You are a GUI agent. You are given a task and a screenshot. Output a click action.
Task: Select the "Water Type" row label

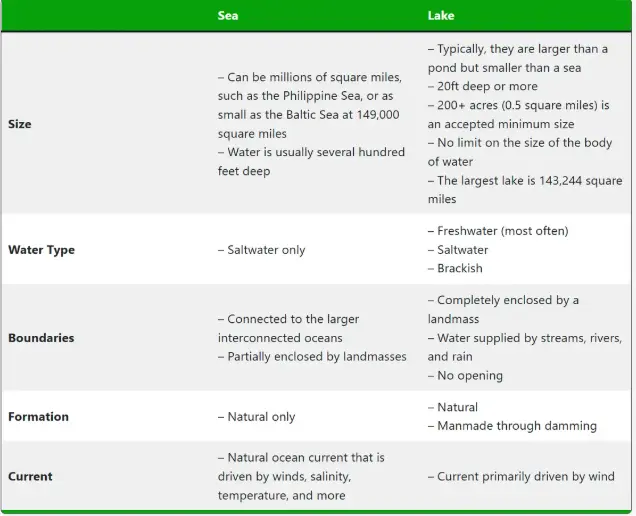pos(41,250)
